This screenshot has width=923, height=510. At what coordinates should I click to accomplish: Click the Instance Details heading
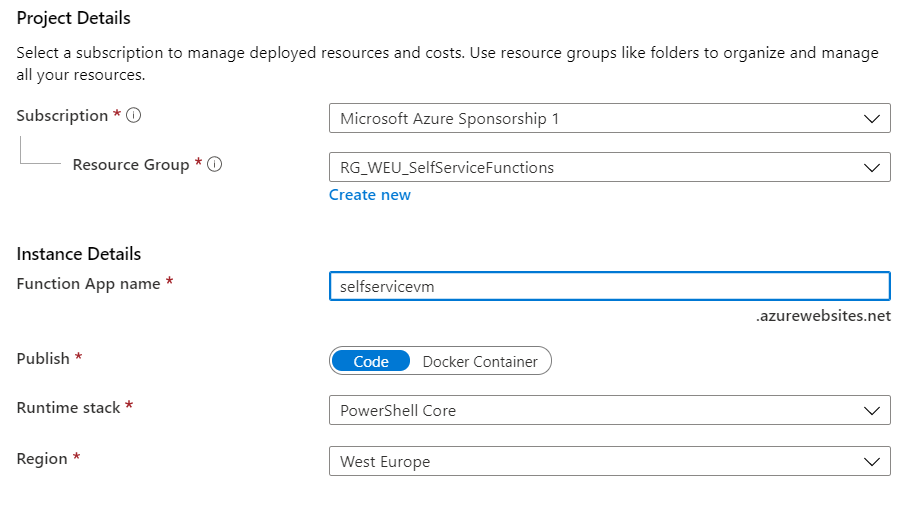click(x=79, y=254)
